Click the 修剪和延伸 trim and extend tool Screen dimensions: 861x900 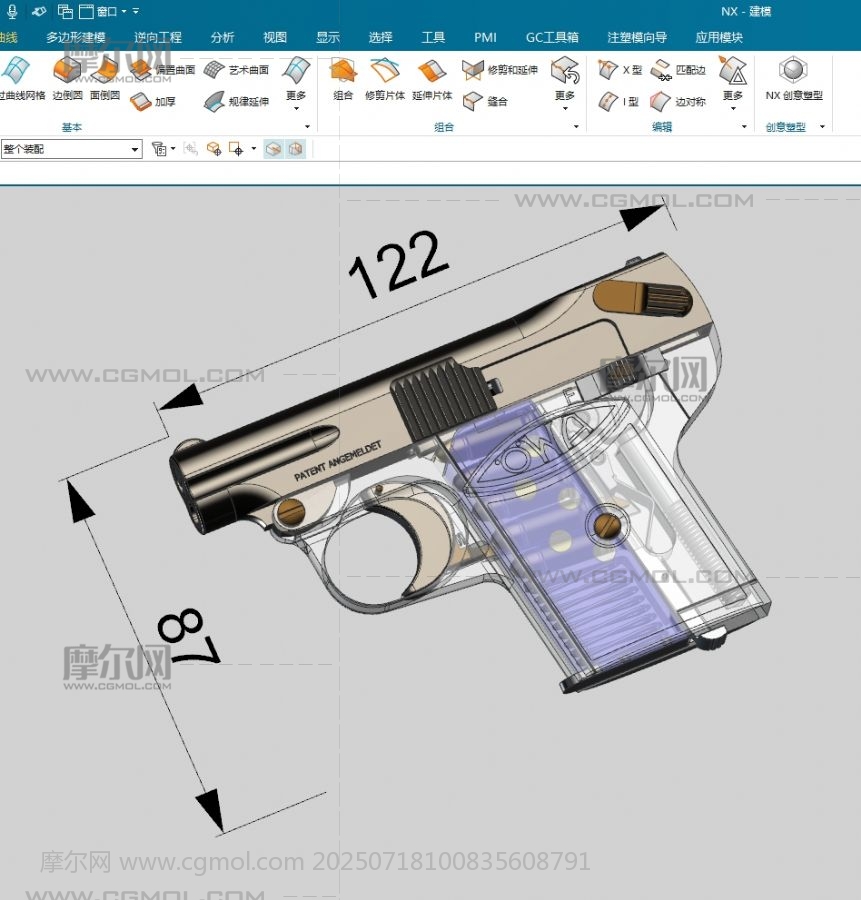(500, 70)
